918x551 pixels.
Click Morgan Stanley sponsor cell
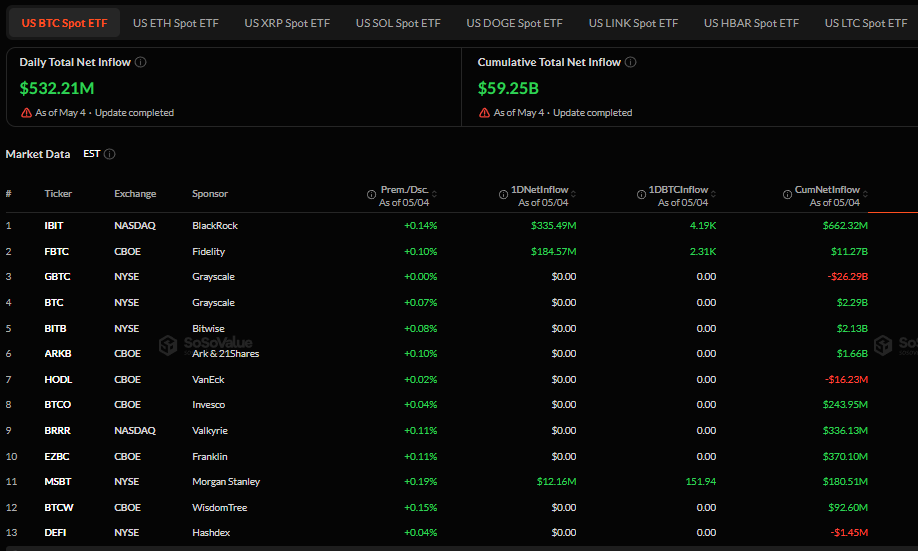click(226, 481)
